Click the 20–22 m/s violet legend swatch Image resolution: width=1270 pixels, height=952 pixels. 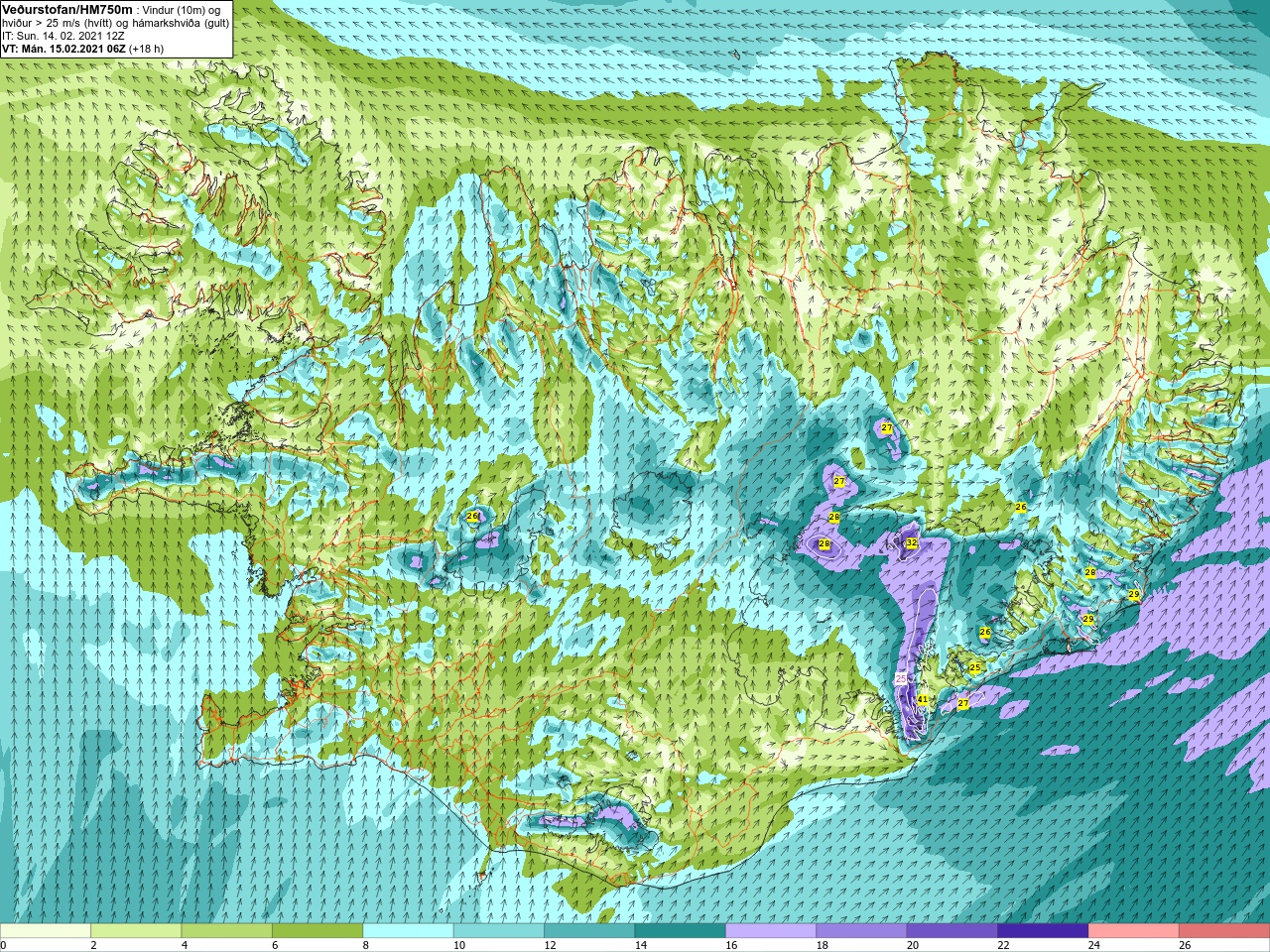[x=952, y=932]
